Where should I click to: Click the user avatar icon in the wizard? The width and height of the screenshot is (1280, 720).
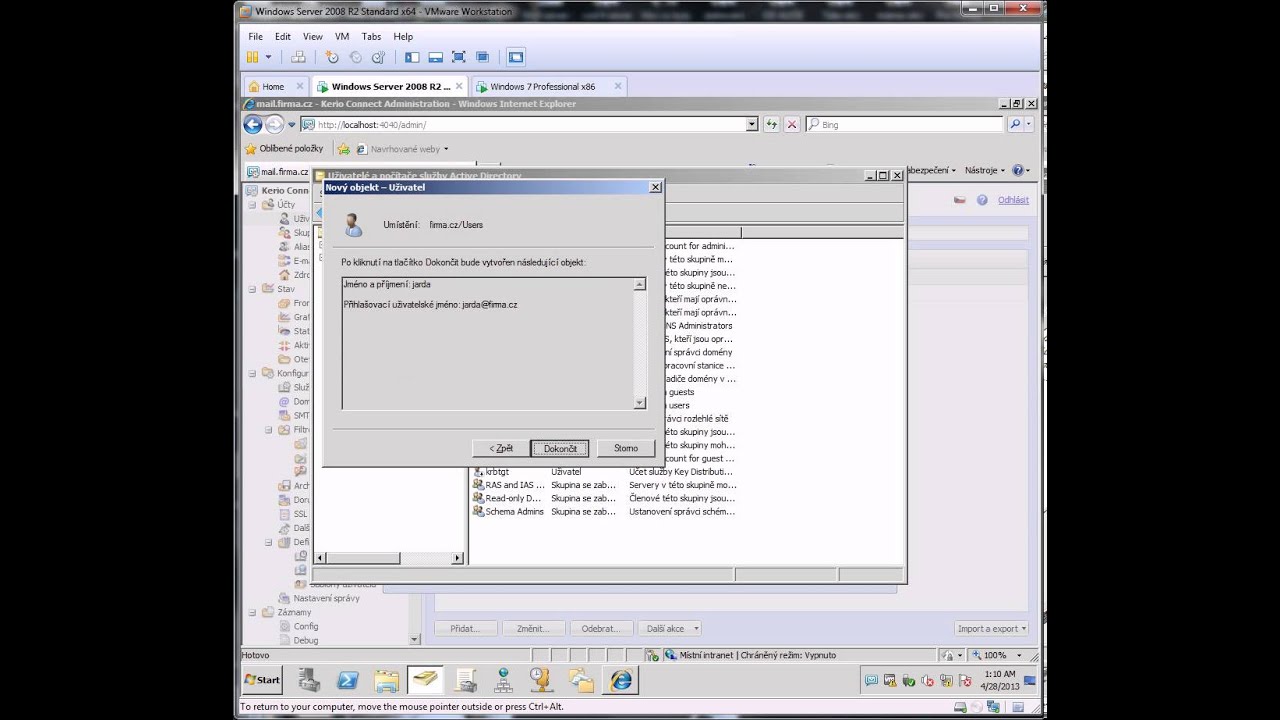(352, 224)
